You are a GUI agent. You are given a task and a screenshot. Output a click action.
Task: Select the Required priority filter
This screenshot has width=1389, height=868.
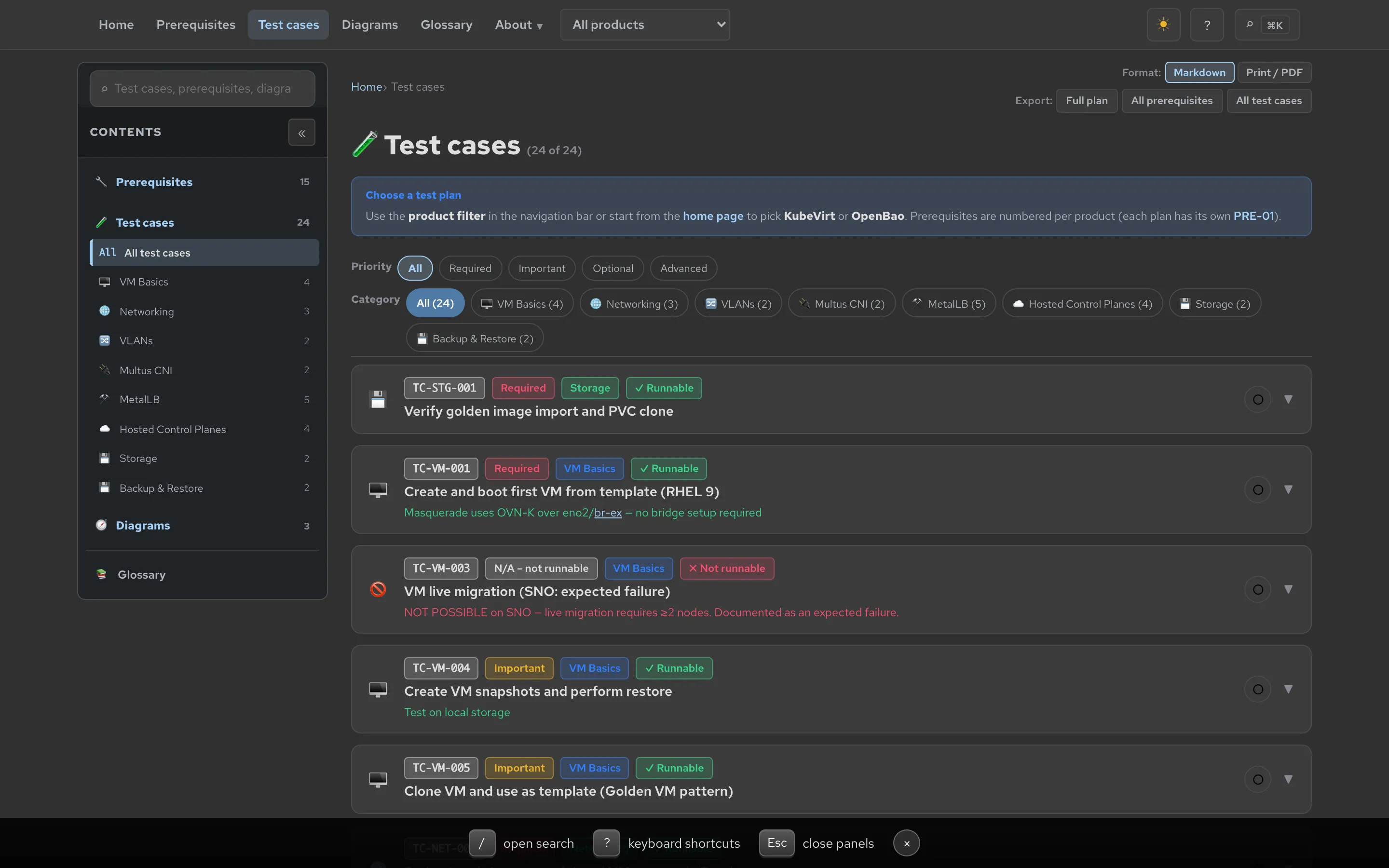(x=470, y=268)
